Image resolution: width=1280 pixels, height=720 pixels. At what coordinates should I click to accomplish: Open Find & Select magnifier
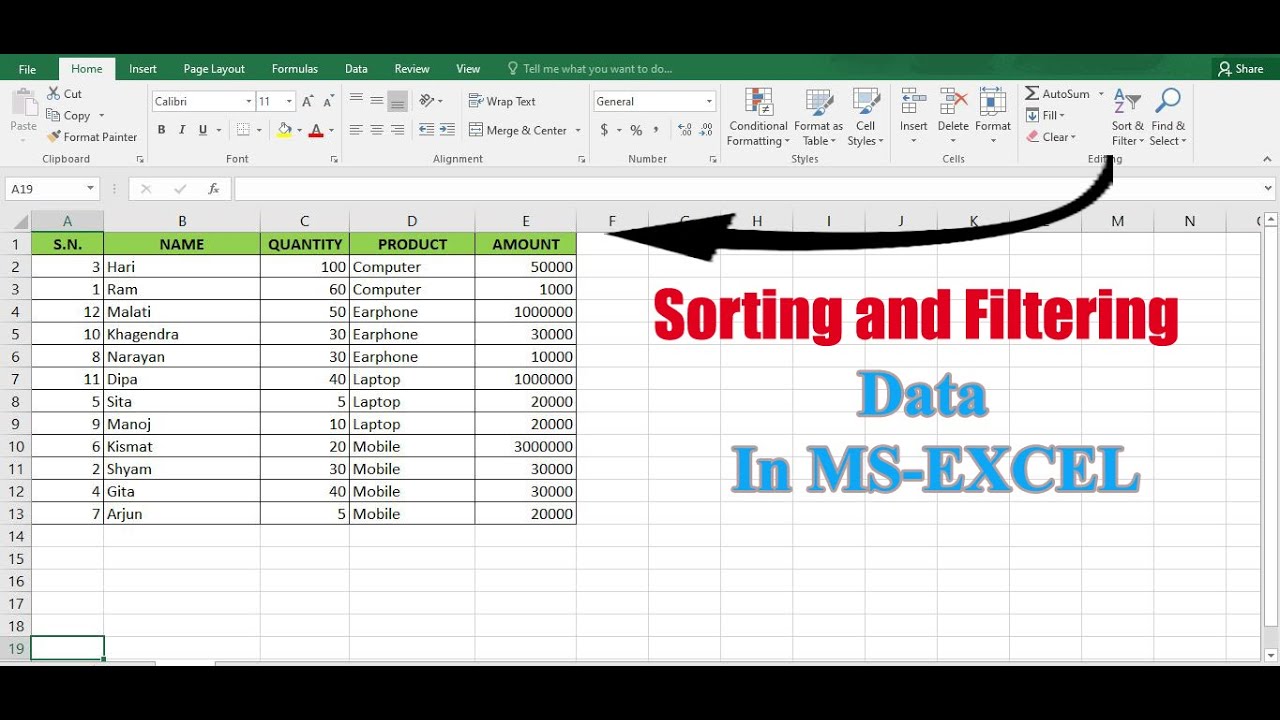point(1168,117)
